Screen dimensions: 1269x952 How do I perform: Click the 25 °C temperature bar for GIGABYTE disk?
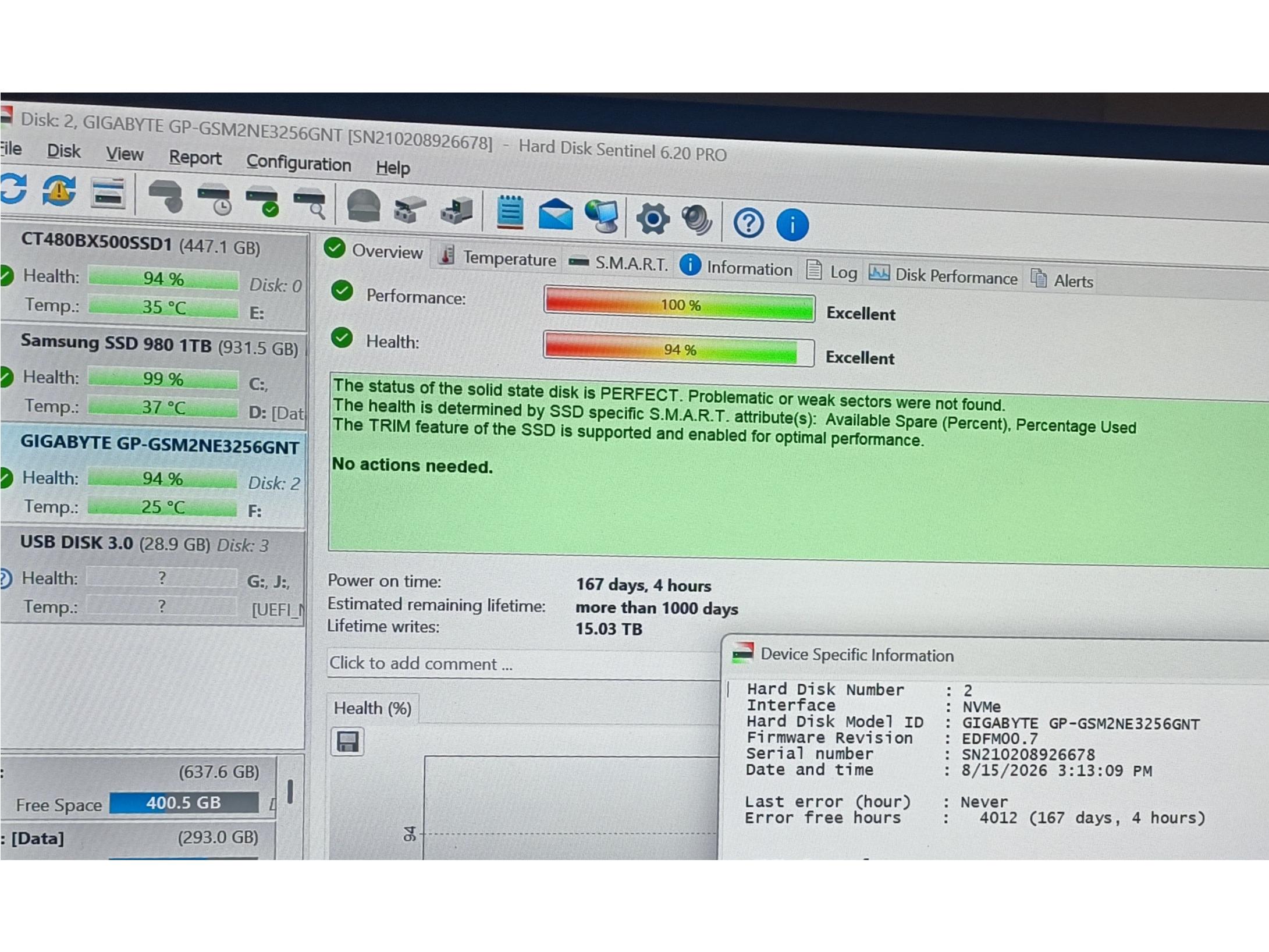162,506
